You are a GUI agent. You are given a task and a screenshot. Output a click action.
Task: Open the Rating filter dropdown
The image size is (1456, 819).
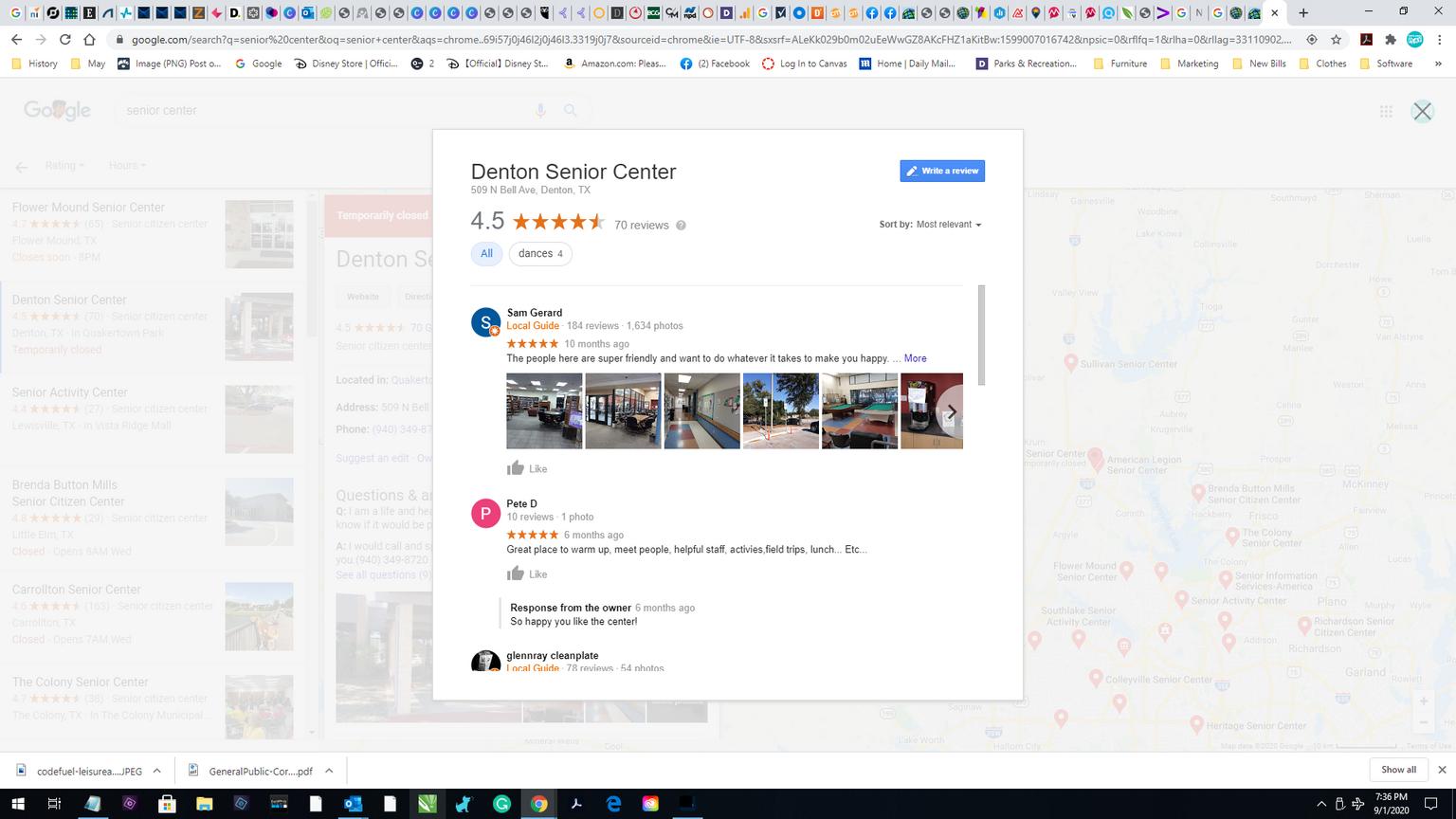tap(64, 165)
